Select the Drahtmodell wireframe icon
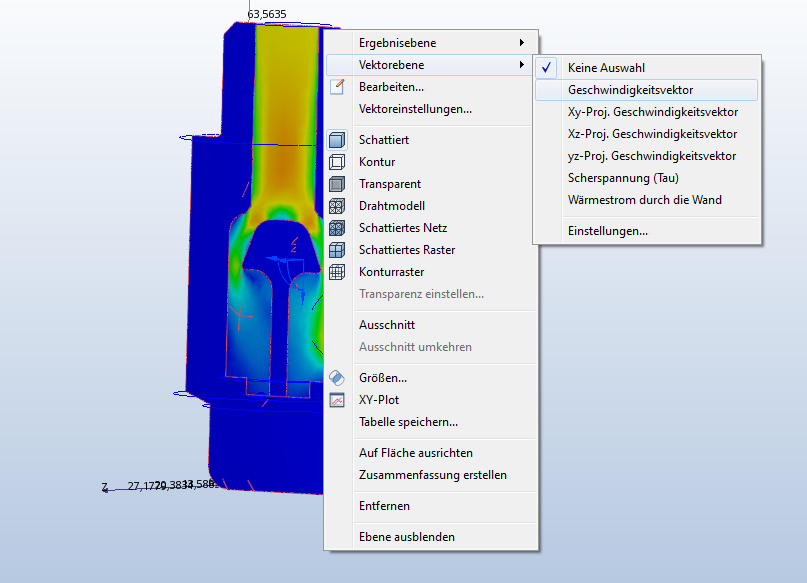 tap(337, 206)
